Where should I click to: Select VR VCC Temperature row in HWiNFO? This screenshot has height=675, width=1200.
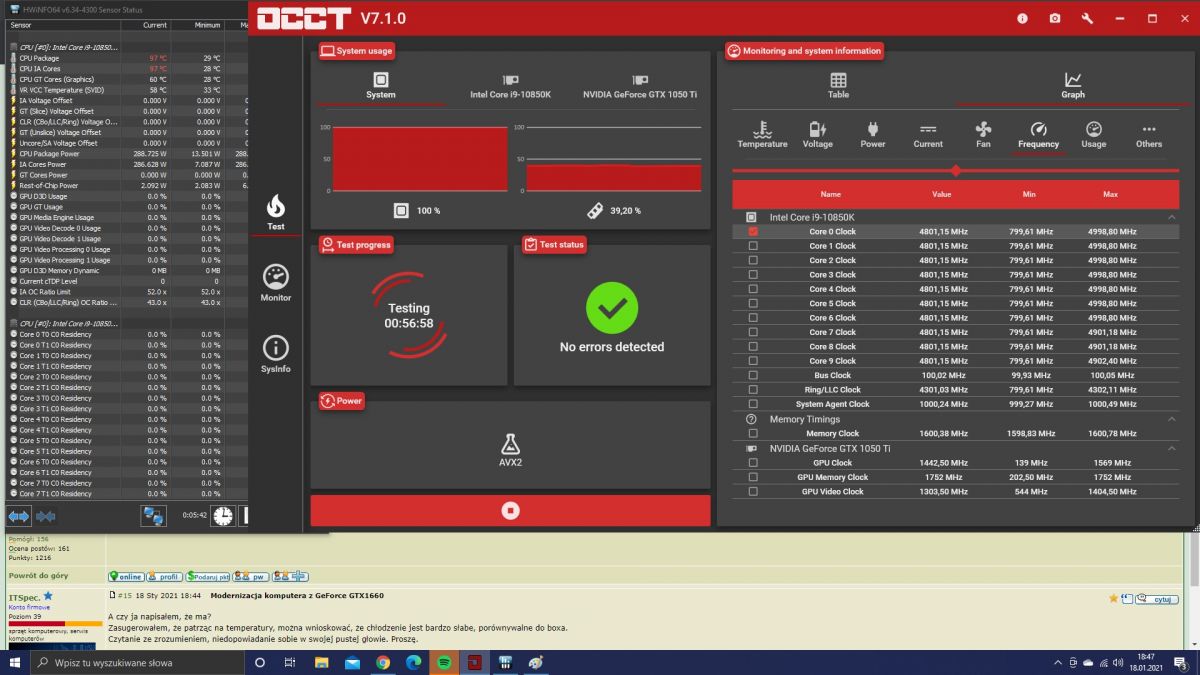pyautogui.click(x=128, y=90)
